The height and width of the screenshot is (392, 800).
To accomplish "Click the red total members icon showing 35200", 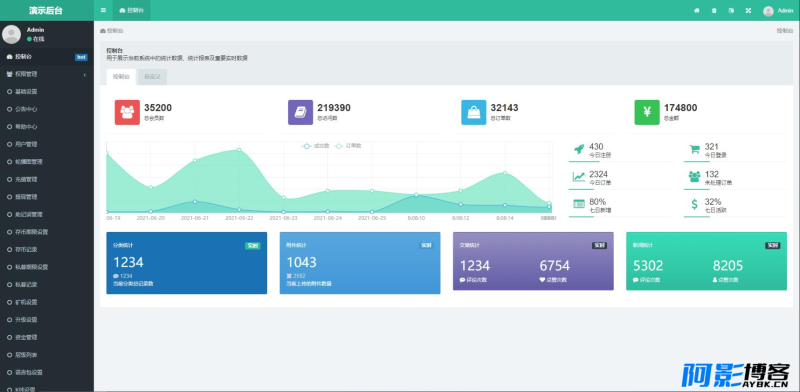I will tap(127, 112).
